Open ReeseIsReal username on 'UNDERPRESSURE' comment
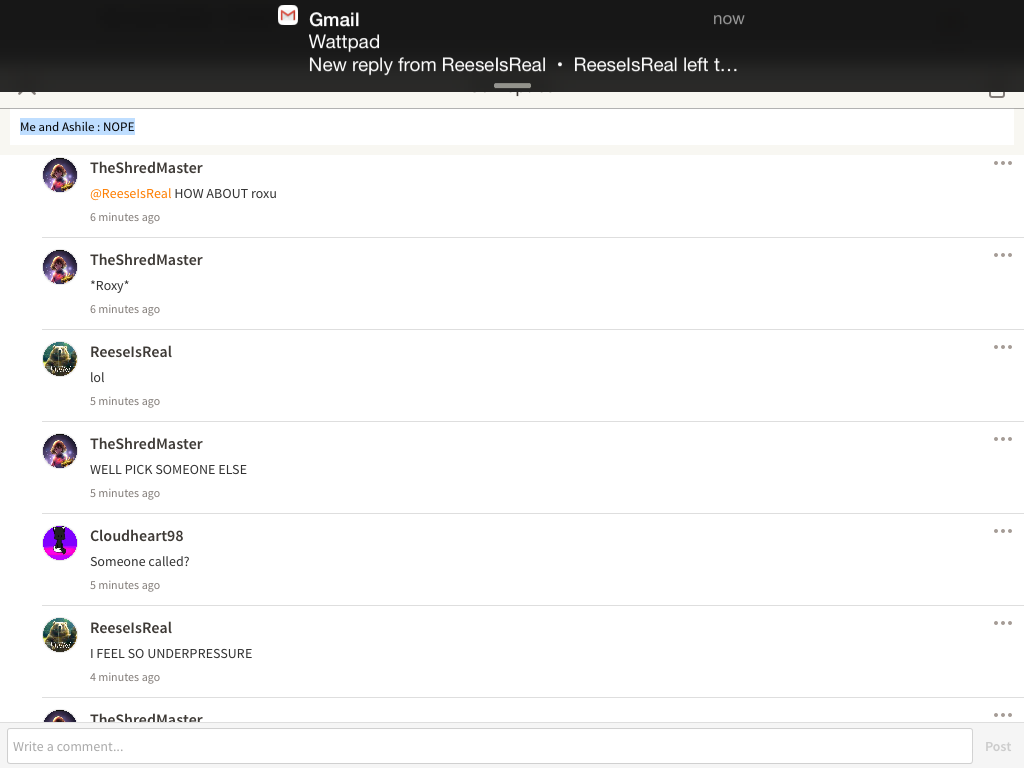 [x=131, y=628]
